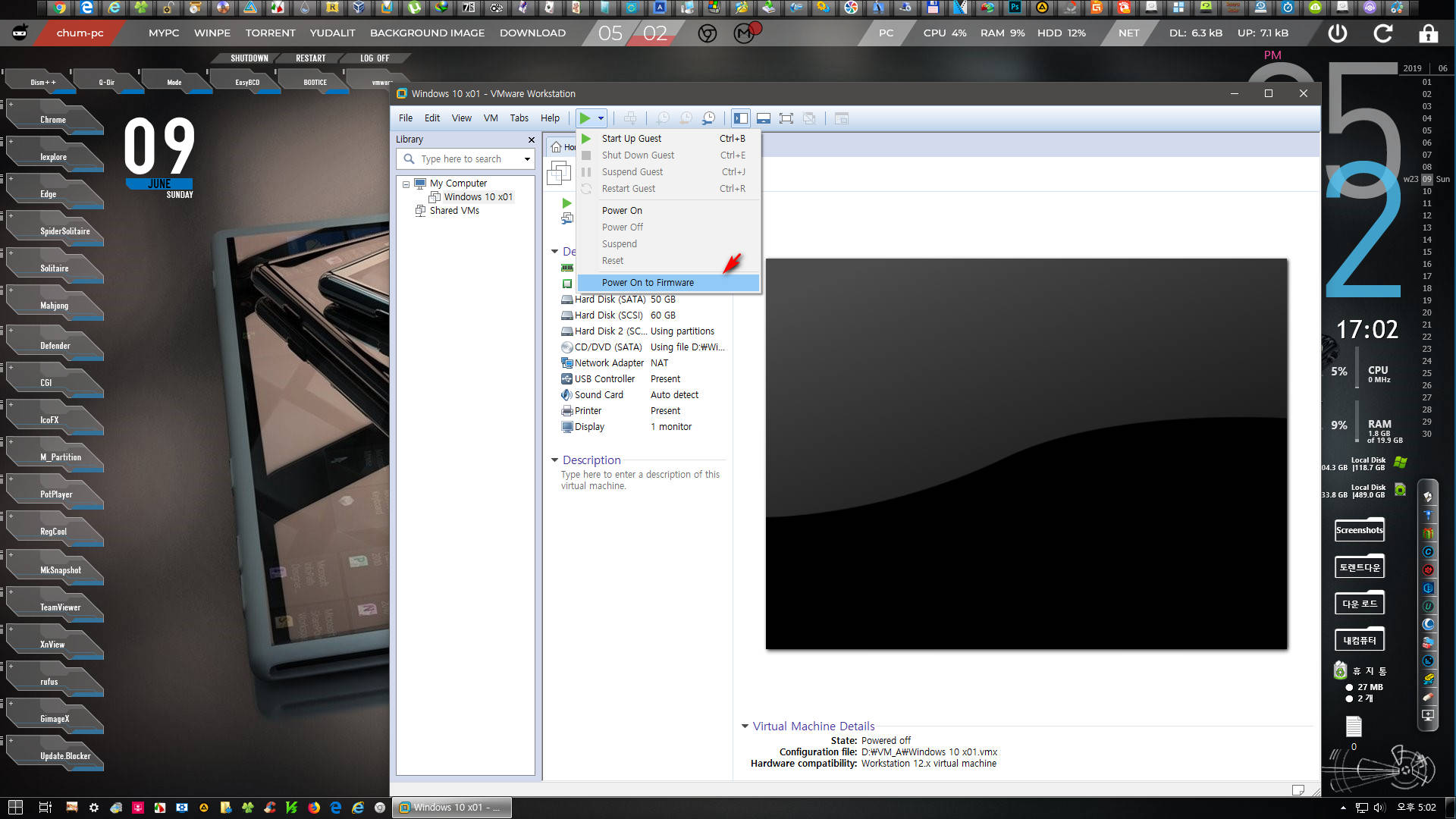Click the TORRENT link in top bar

[271, 33]
